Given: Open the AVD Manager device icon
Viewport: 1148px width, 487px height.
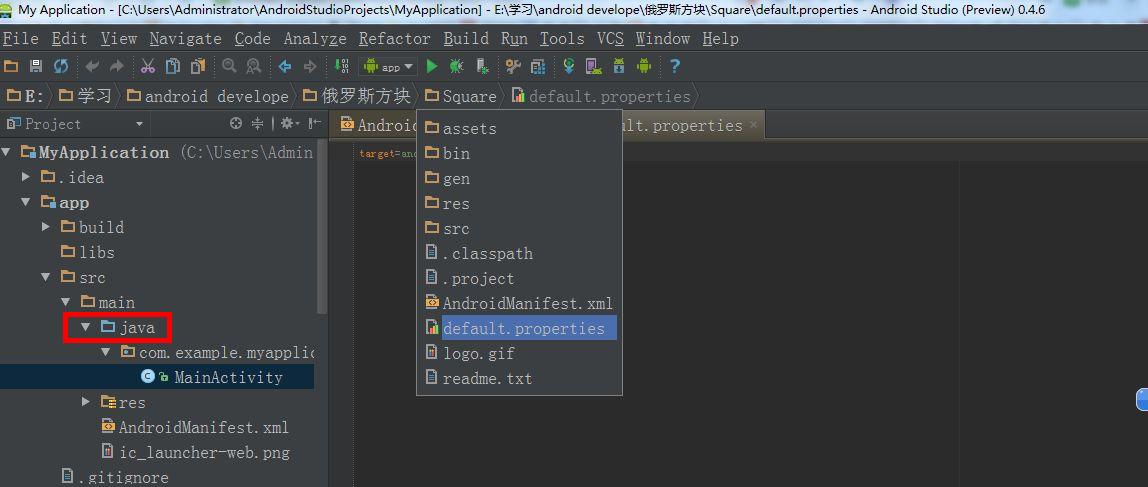Looking at the screenshot, I should [594, 67].
